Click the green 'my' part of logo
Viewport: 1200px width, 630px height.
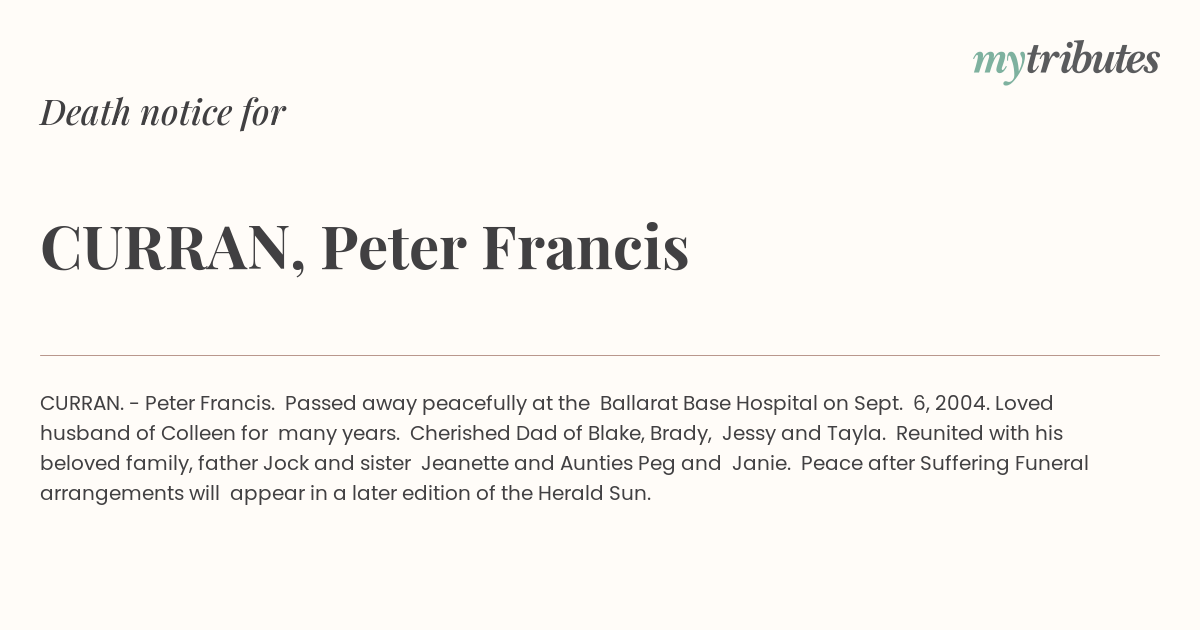pyautogui.click(x=999, y=65)
